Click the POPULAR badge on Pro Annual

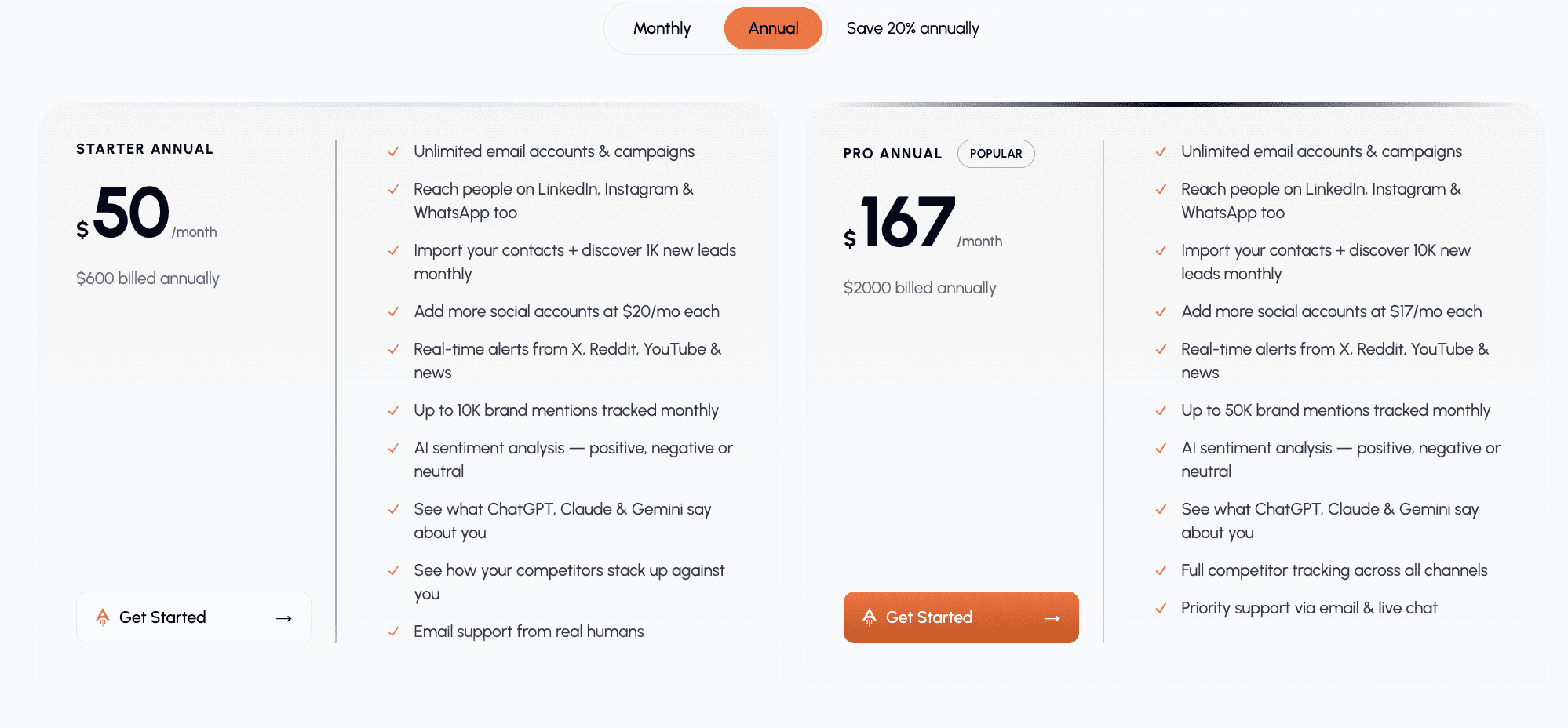tap(996, 154)
